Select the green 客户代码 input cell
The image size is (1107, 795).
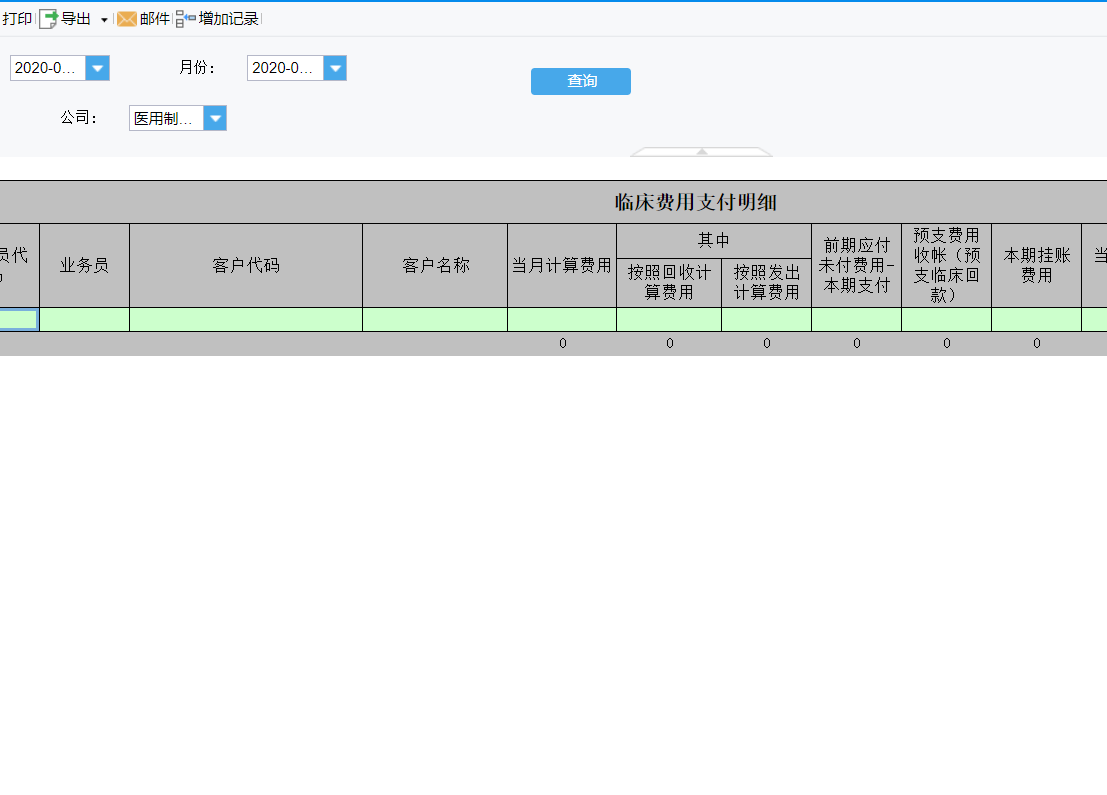pos(245,320)
